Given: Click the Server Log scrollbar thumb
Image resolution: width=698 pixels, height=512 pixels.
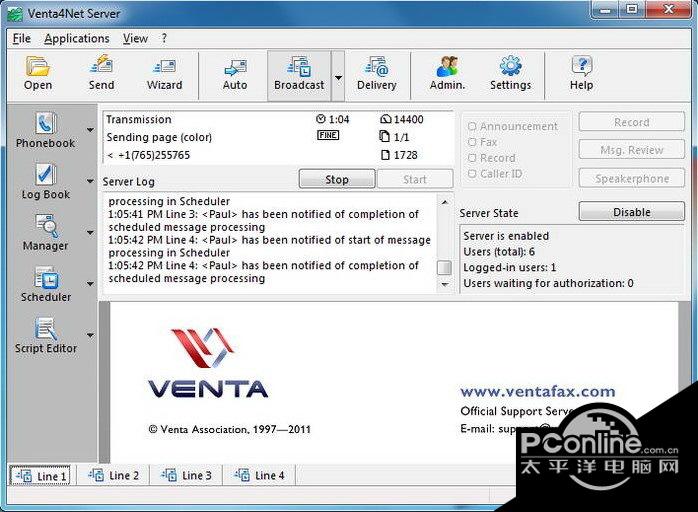Looking at the screenshot, I should pos(445,268).
